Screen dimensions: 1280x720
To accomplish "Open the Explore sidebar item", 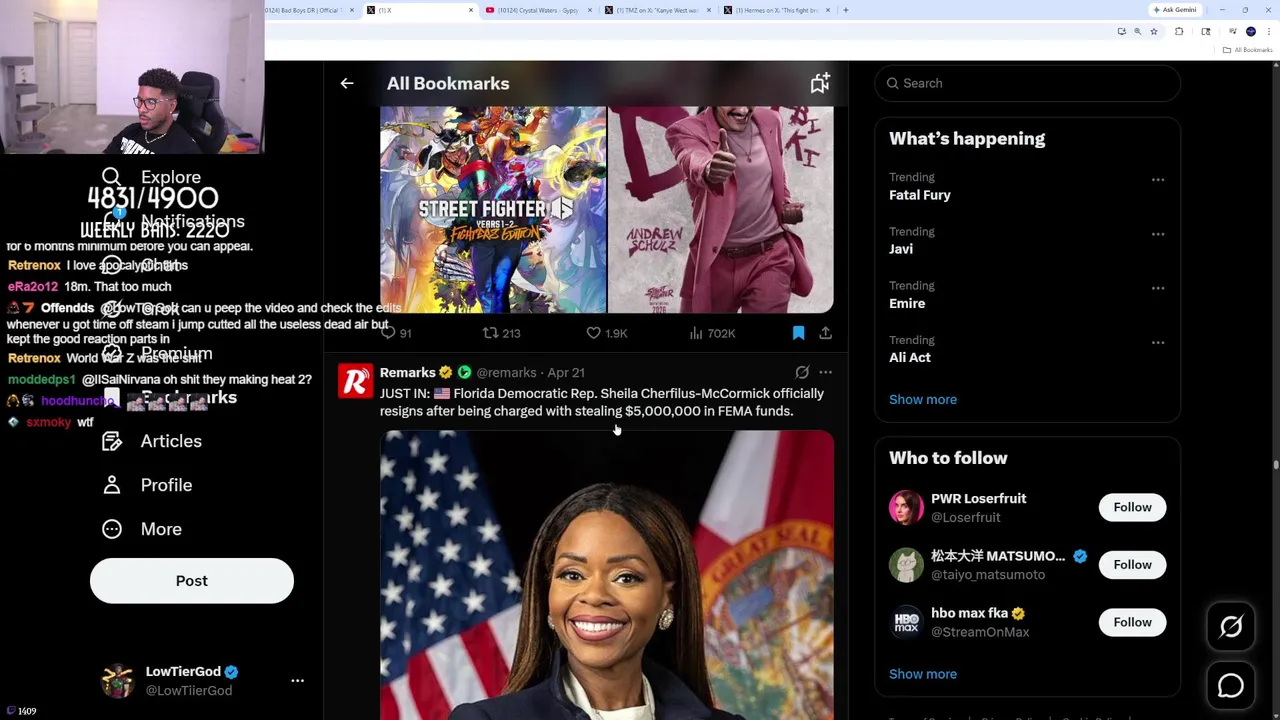I will 151,177.
